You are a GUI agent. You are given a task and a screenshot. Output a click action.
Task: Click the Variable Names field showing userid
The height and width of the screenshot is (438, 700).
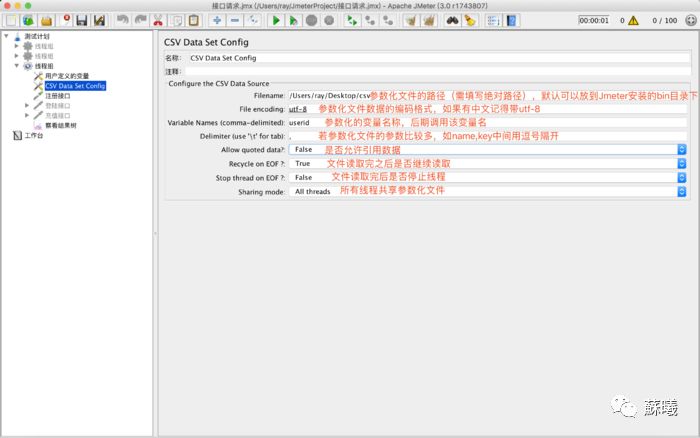(x=488, y=122)
